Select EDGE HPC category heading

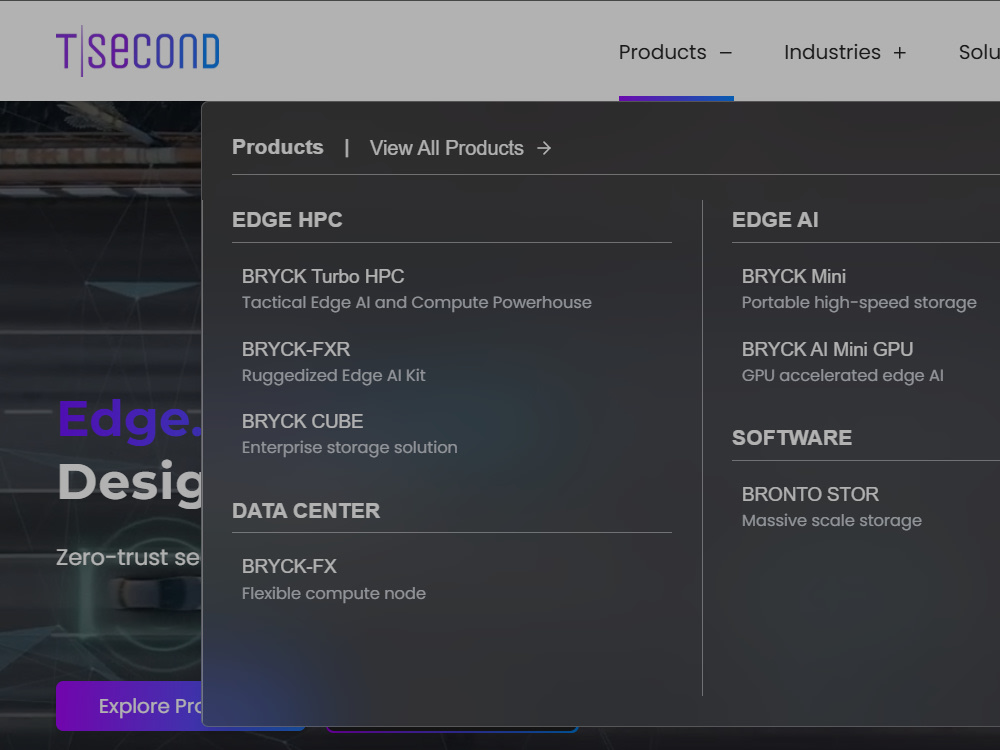[x=287, y=219]
